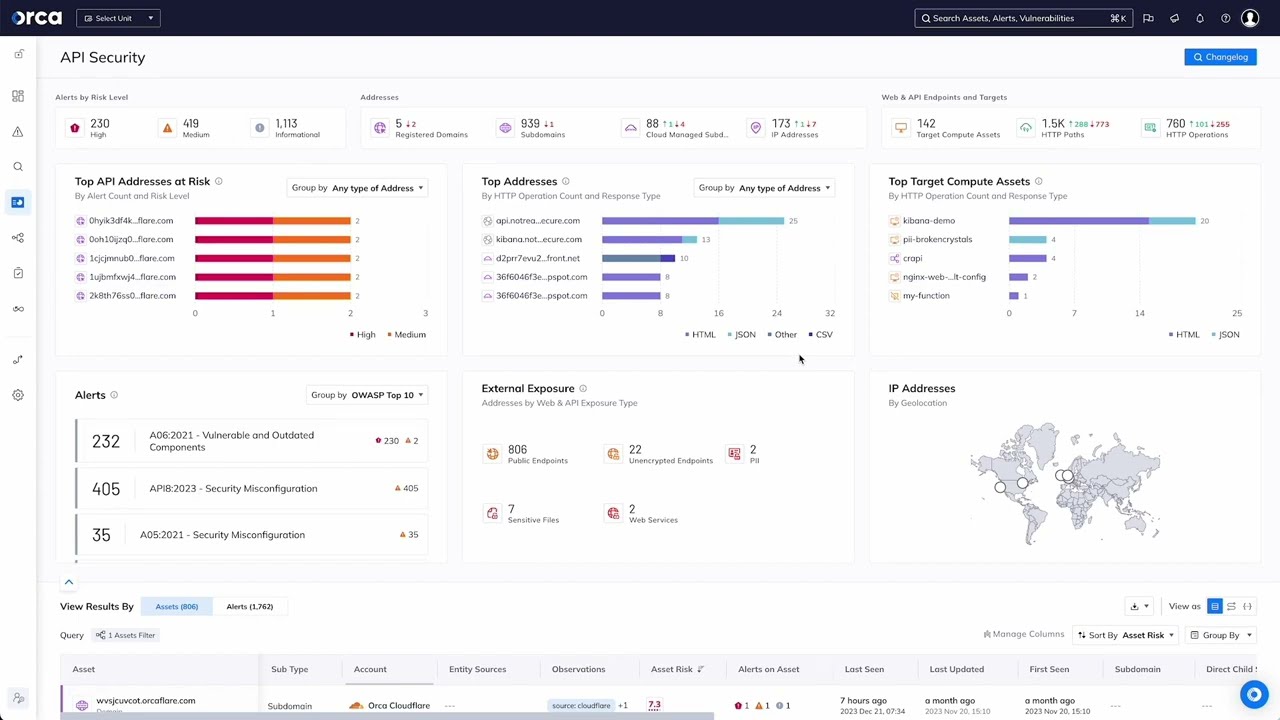Toggle the CSV legend in Top Addresses
The height and width of the screenshot is (720, 1280).
click(x=820, y=334)
